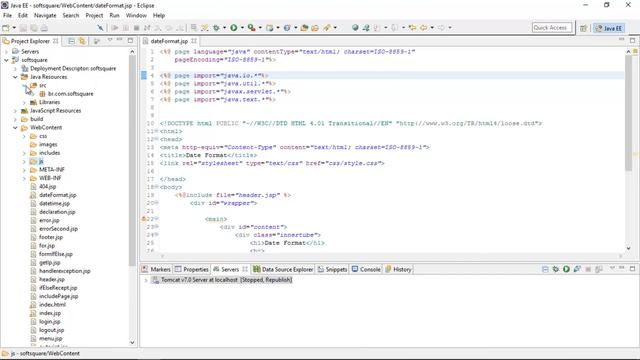
Task: Open the File menu
Action: point(7,15)
